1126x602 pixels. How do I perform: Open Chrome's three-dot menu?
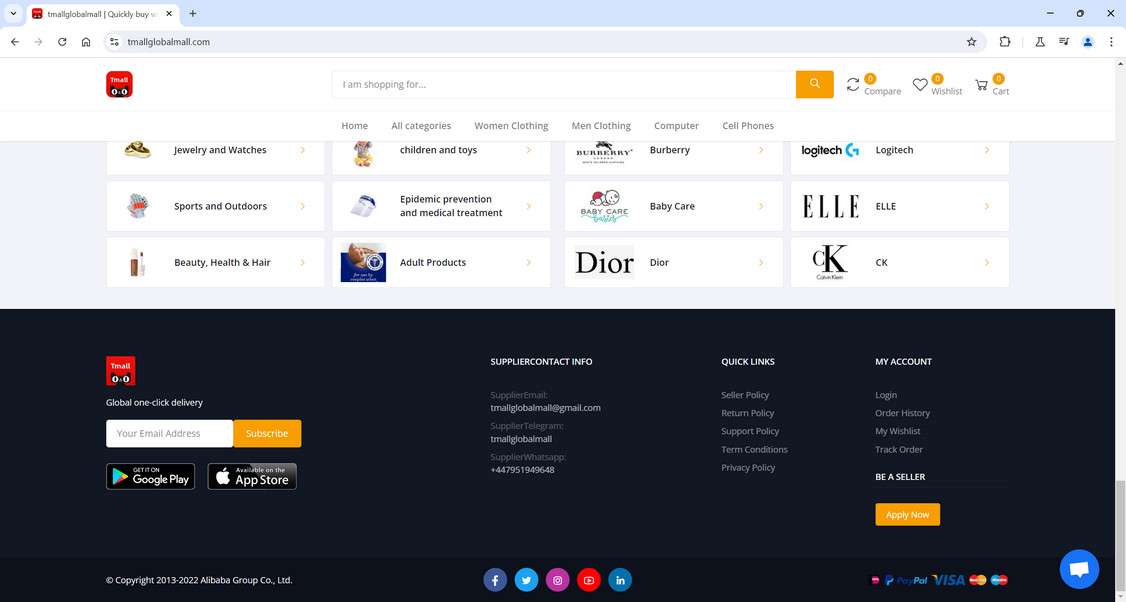1111,42
